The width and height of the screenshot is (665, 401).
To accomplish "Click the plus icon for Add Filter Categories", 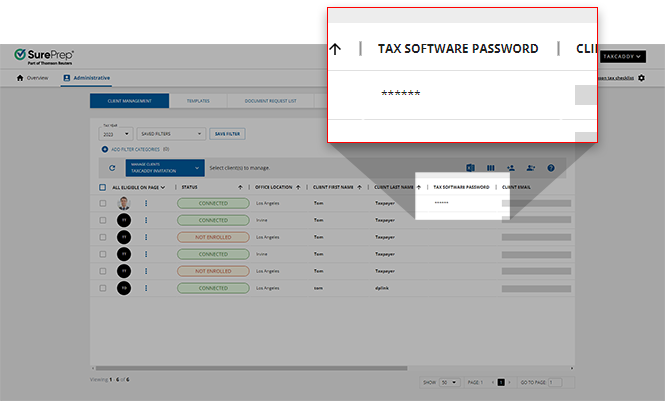I will [105, 149].
